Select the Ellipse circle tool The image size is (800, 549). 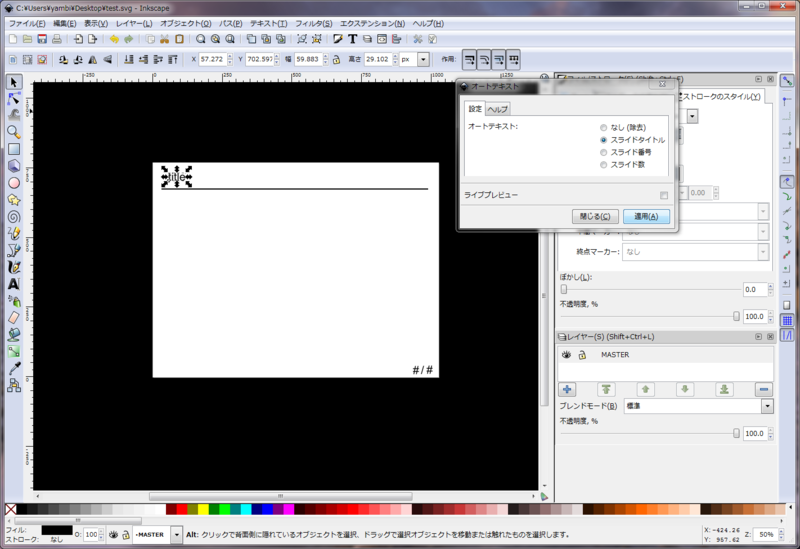pos(14,183)
